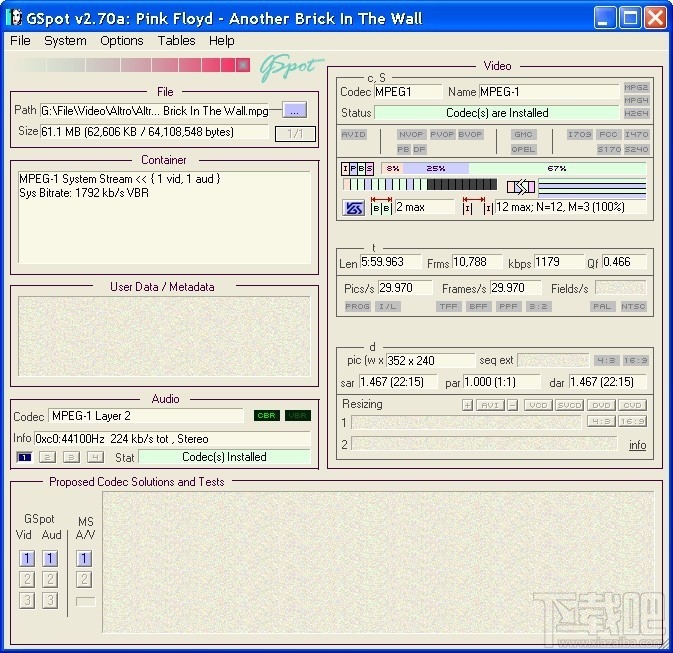Select audio stream 3 button
Screen dimensions: 673x653
click(71, 457)
